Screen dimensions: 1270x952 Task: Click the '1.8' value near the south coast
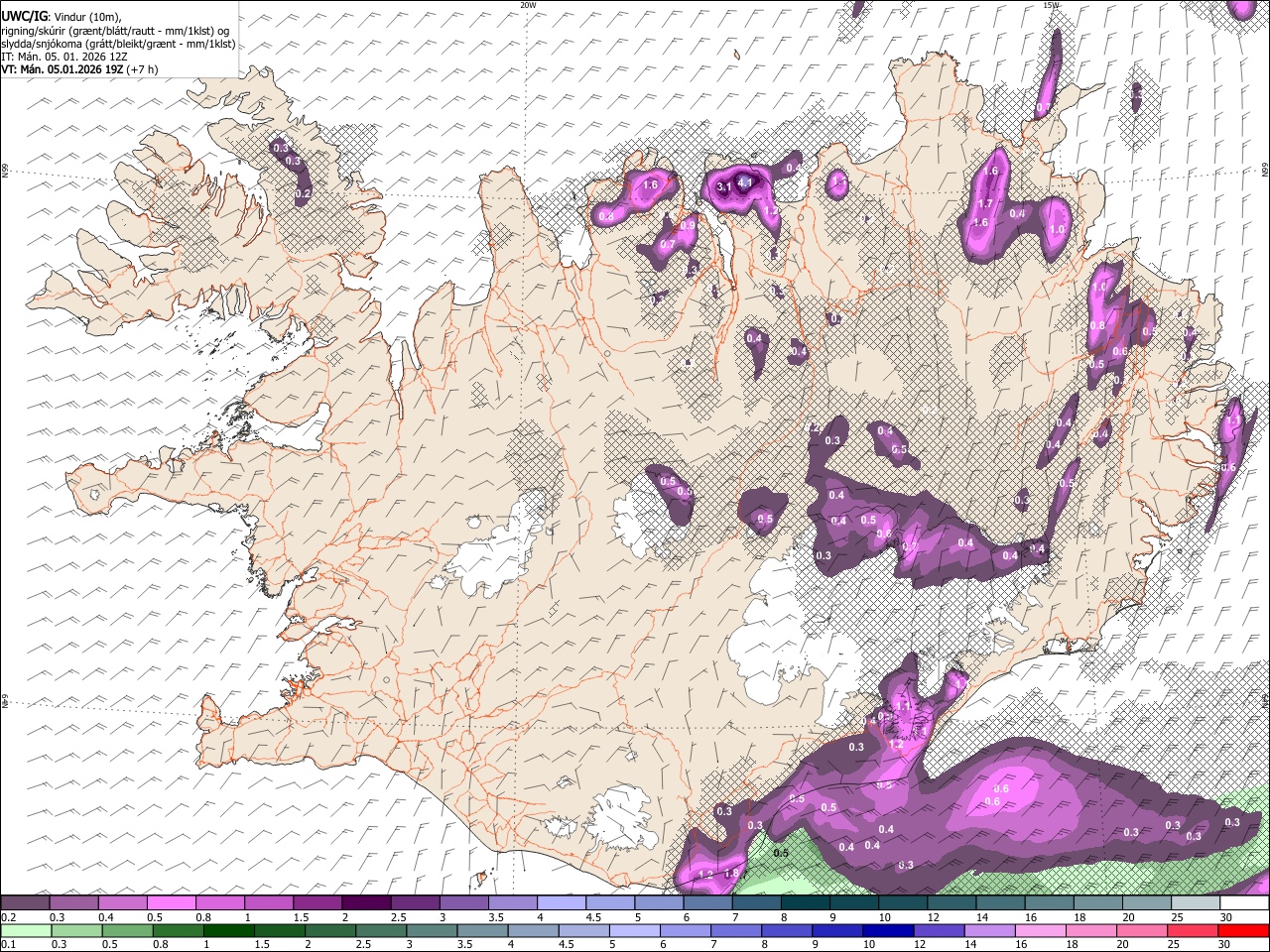(x=731, y=874)
